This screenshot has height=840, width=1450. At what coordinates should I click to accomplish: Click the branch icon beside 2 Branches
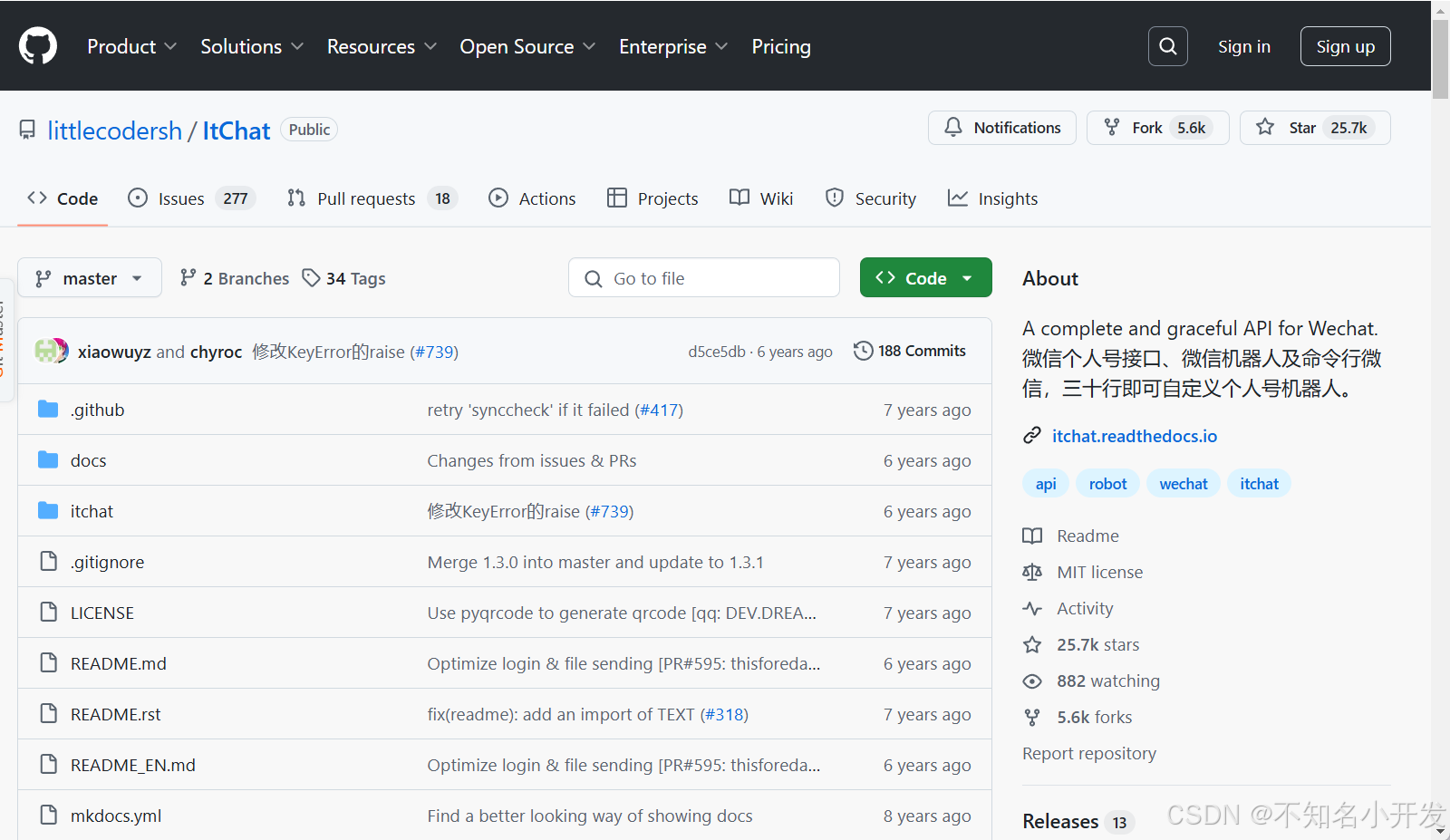(188, 277)
